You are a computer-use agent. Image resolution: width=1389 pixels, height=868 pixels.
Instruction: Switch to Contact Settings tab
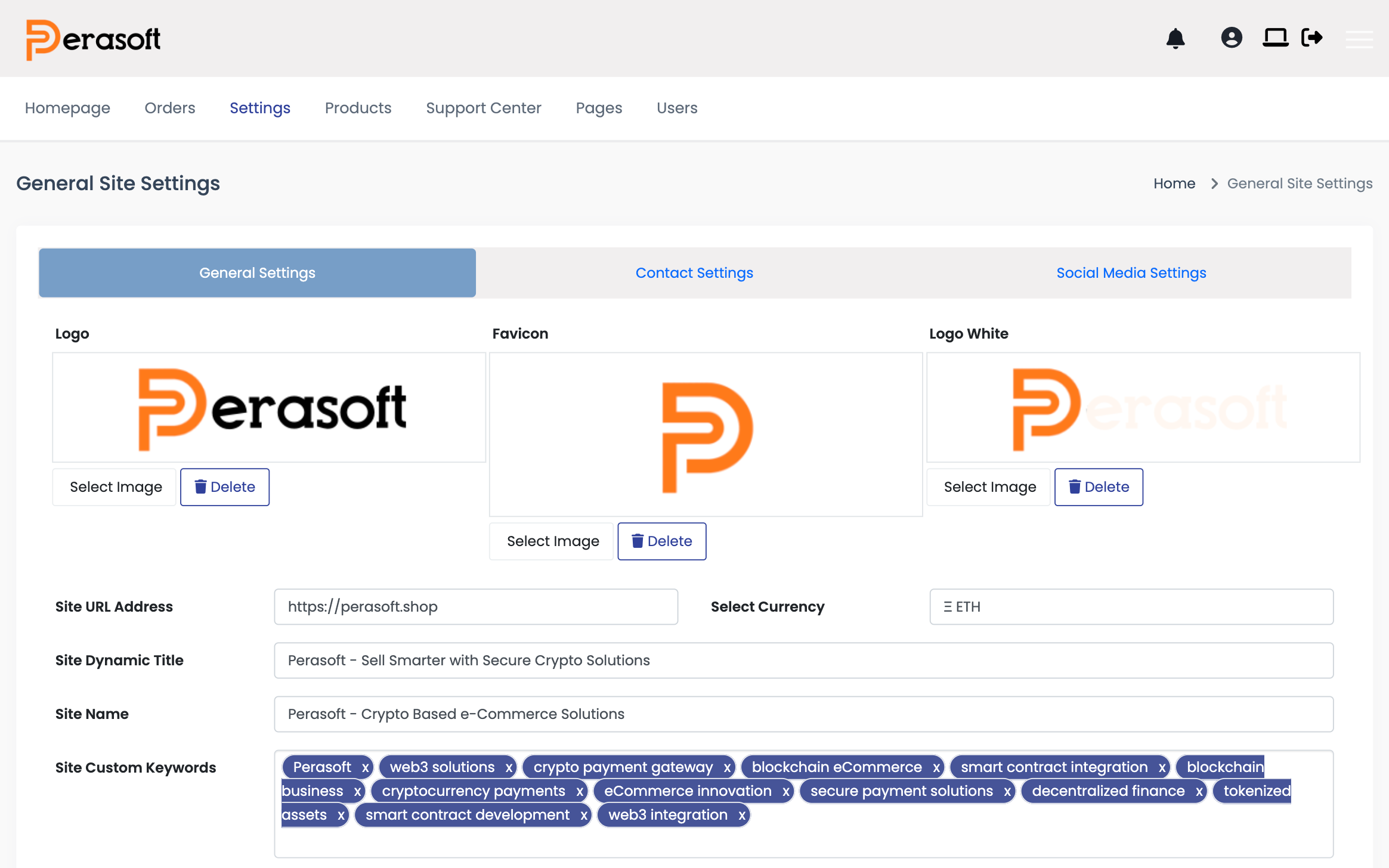pos(694,273)
